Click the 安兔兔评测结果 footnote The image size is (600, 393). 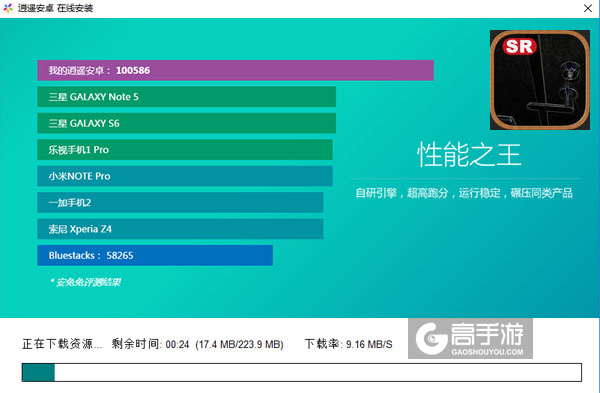tap(86, 282)
